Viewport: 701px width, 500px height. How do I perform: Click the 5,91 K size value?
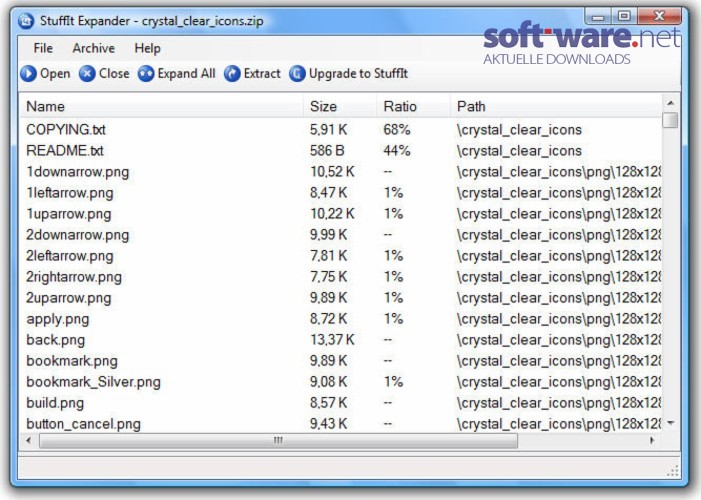click(329, 130)
